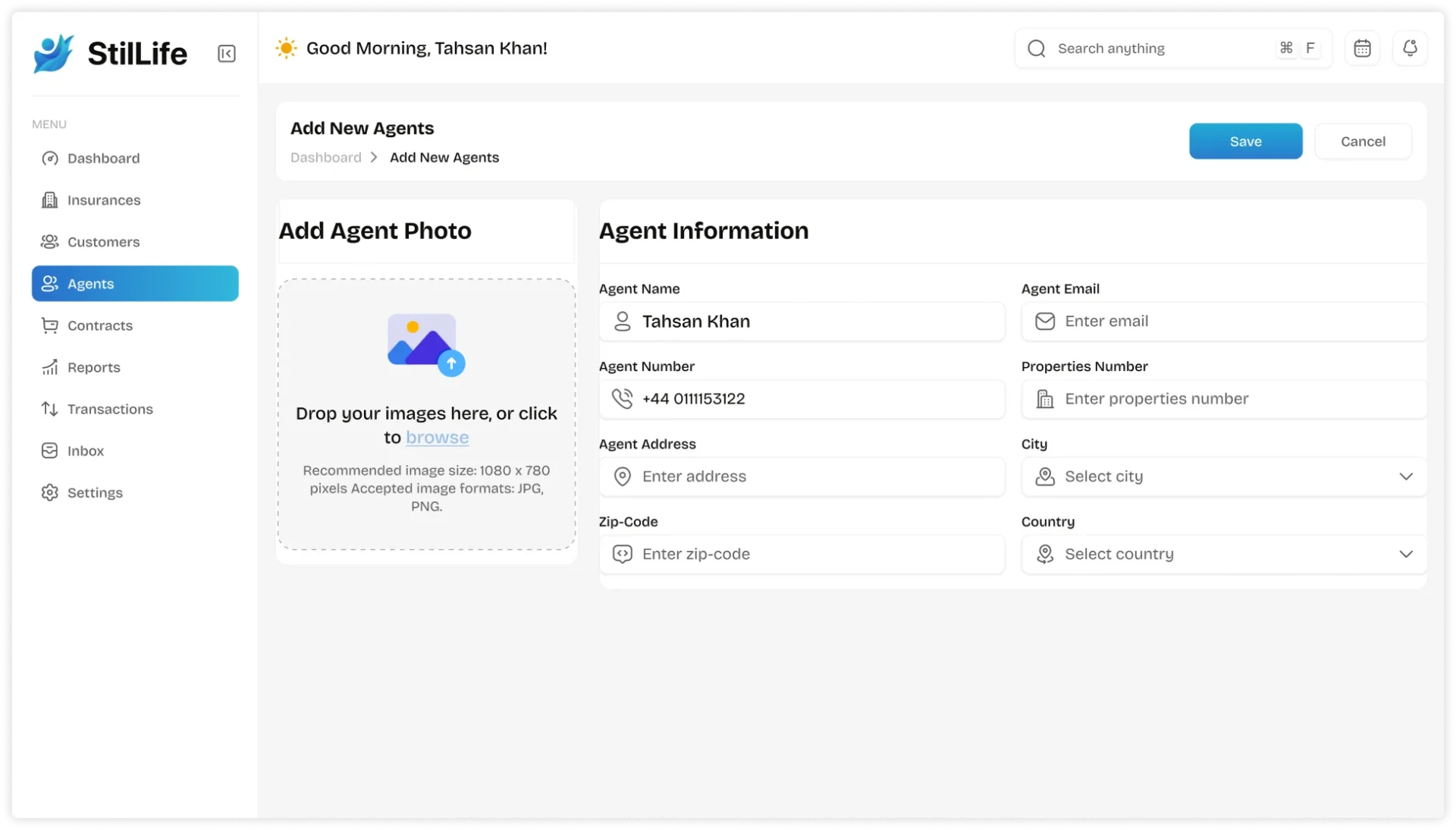Click the Settings gear icon in sidebar
The width and height of the screenshot is (1456, 830).
click(x=50, y=492)
